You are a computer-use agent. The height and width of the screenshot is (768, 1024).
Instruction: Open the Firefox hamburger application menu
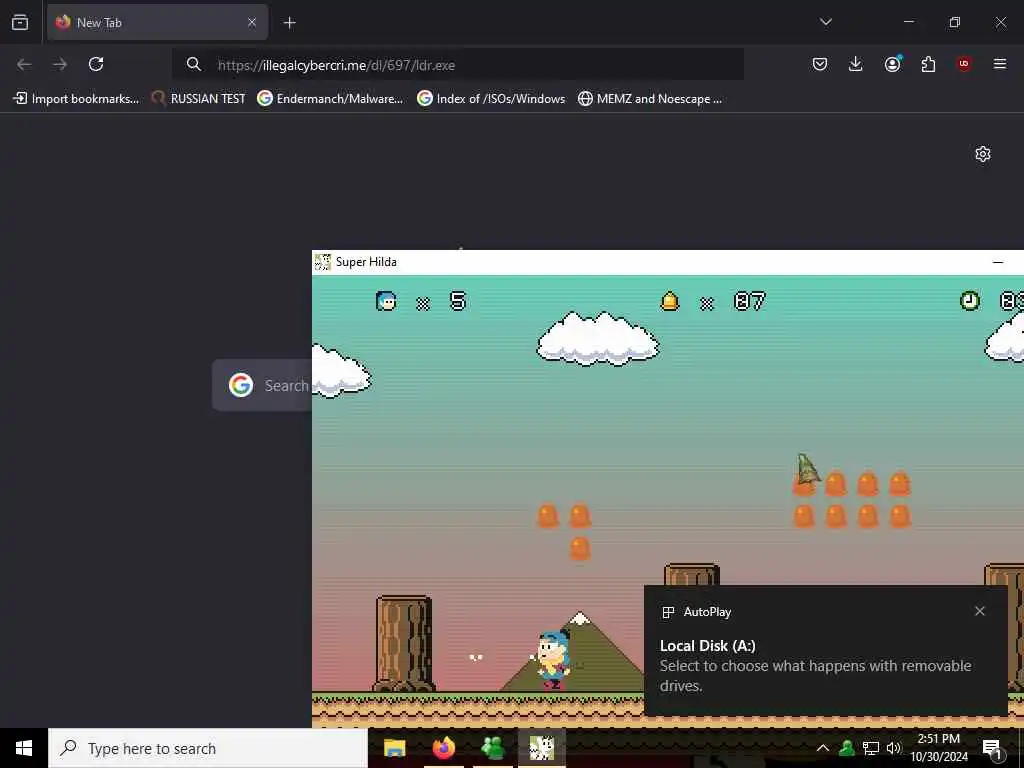pyautogui.click(x=1000, y=63)
